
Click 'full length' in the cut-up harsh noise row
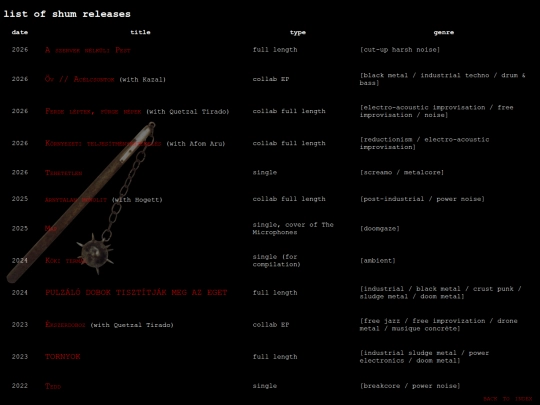click(275, 50)
